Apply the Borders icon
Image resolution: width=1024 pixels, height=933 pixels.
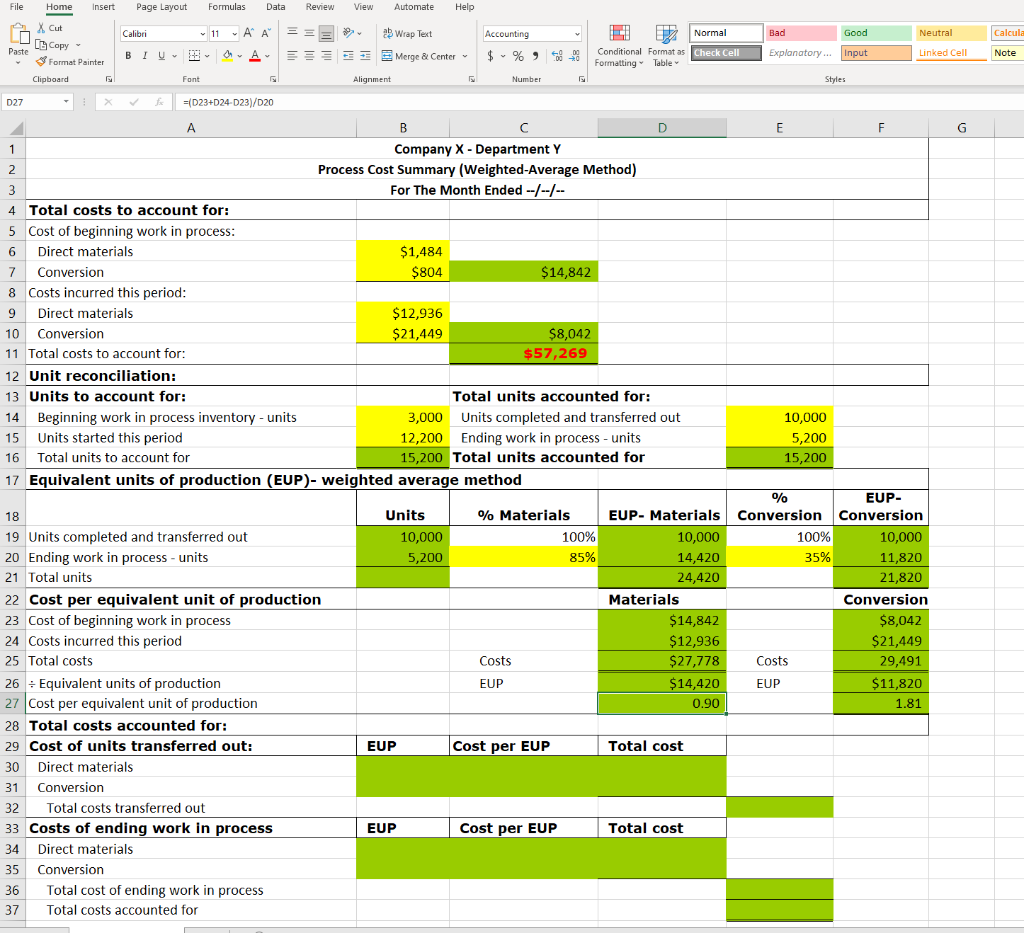[x=194, y=56]
